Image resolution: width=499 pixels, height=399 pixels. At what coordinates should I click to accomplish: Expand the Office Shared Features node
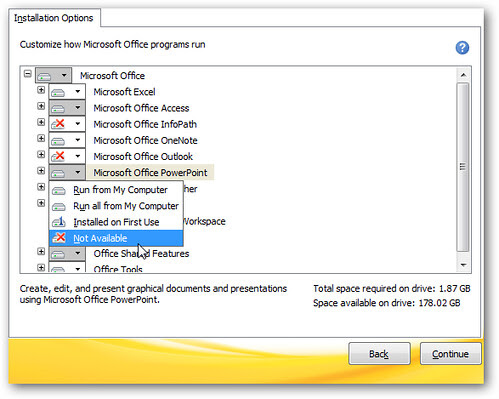[41, 252]
